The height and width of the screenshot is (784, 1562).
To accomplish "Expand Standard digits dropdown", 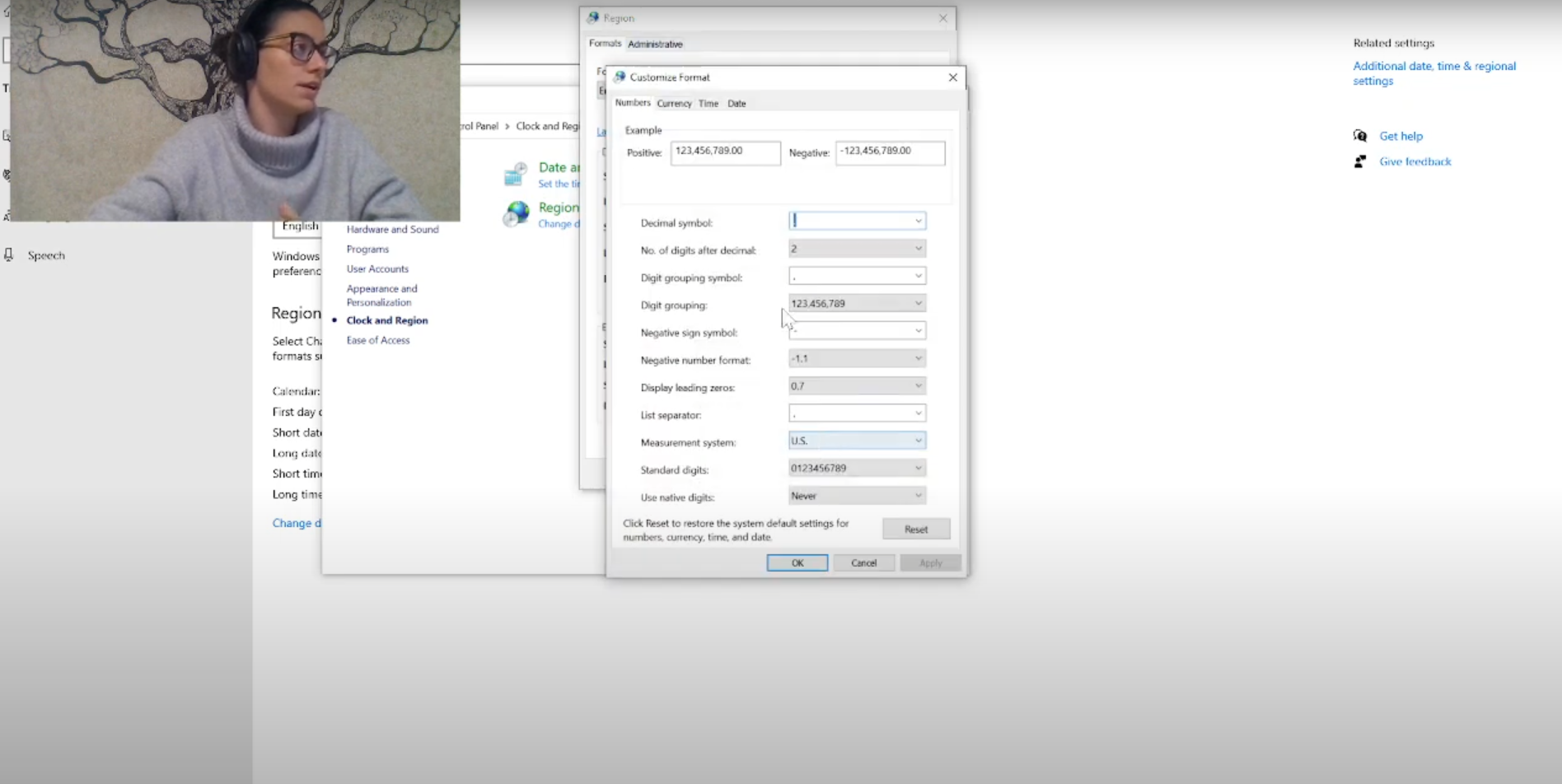I will tap(857, 468).
